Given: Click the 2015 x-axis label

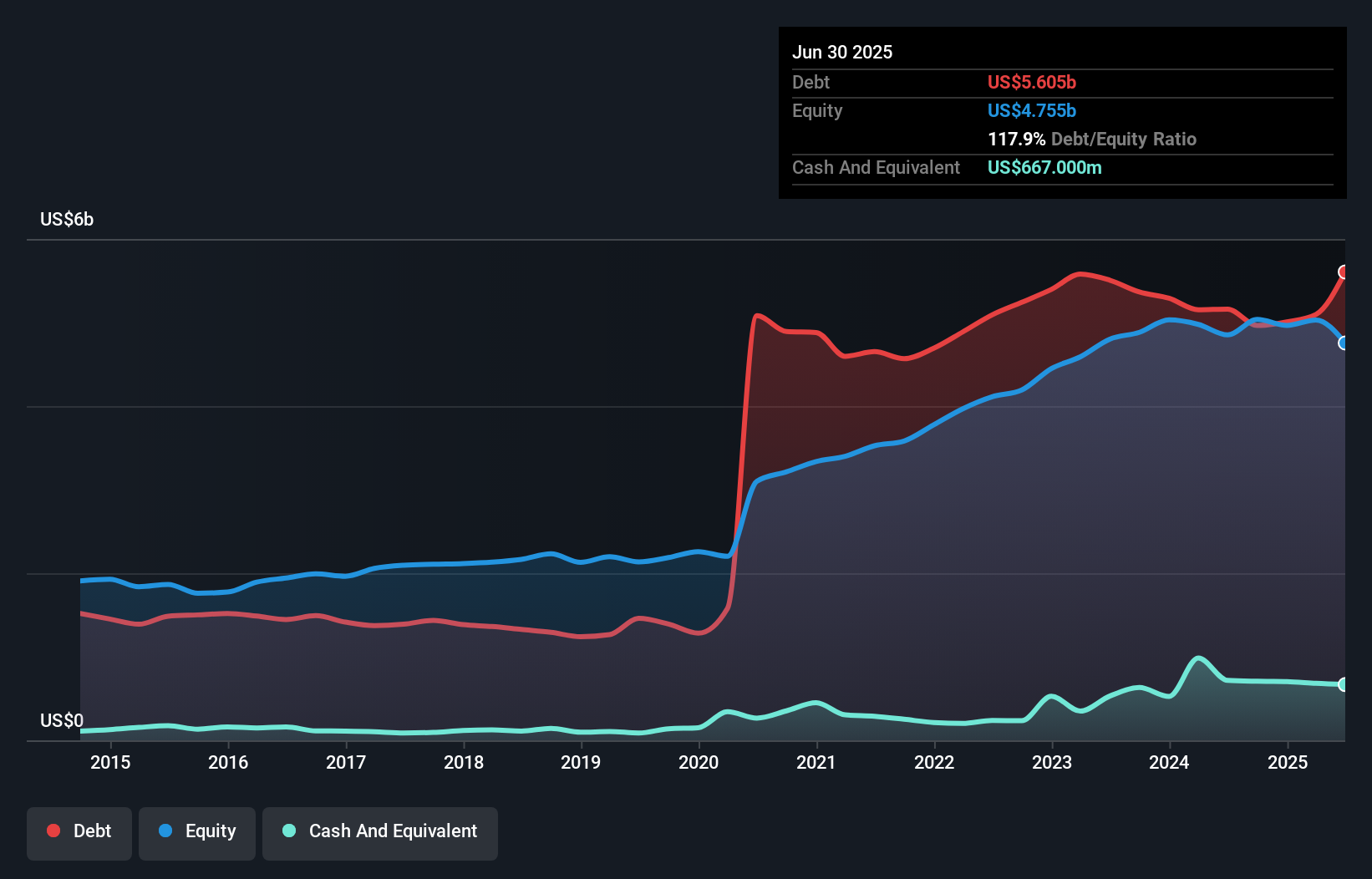Looking at the screenshot, I should click(110, 762).
